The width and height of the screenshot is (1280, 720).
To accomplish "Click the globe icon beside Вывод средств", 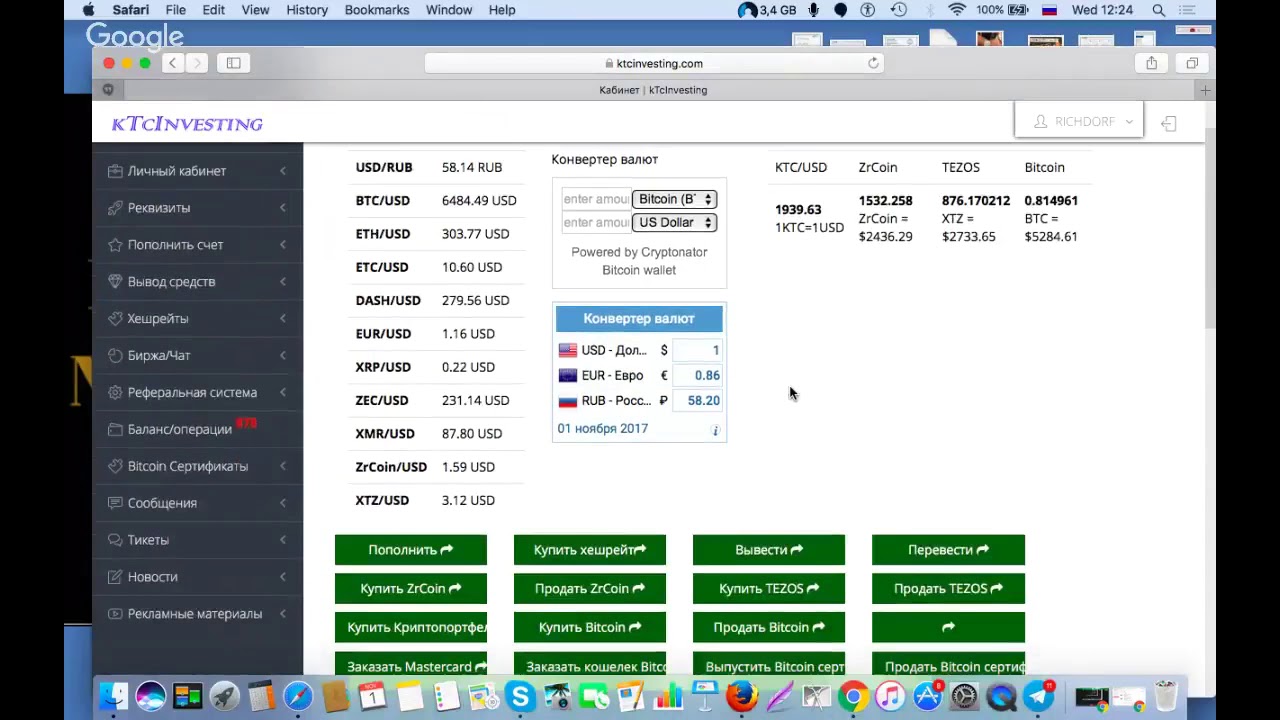I will click(115, 282).
